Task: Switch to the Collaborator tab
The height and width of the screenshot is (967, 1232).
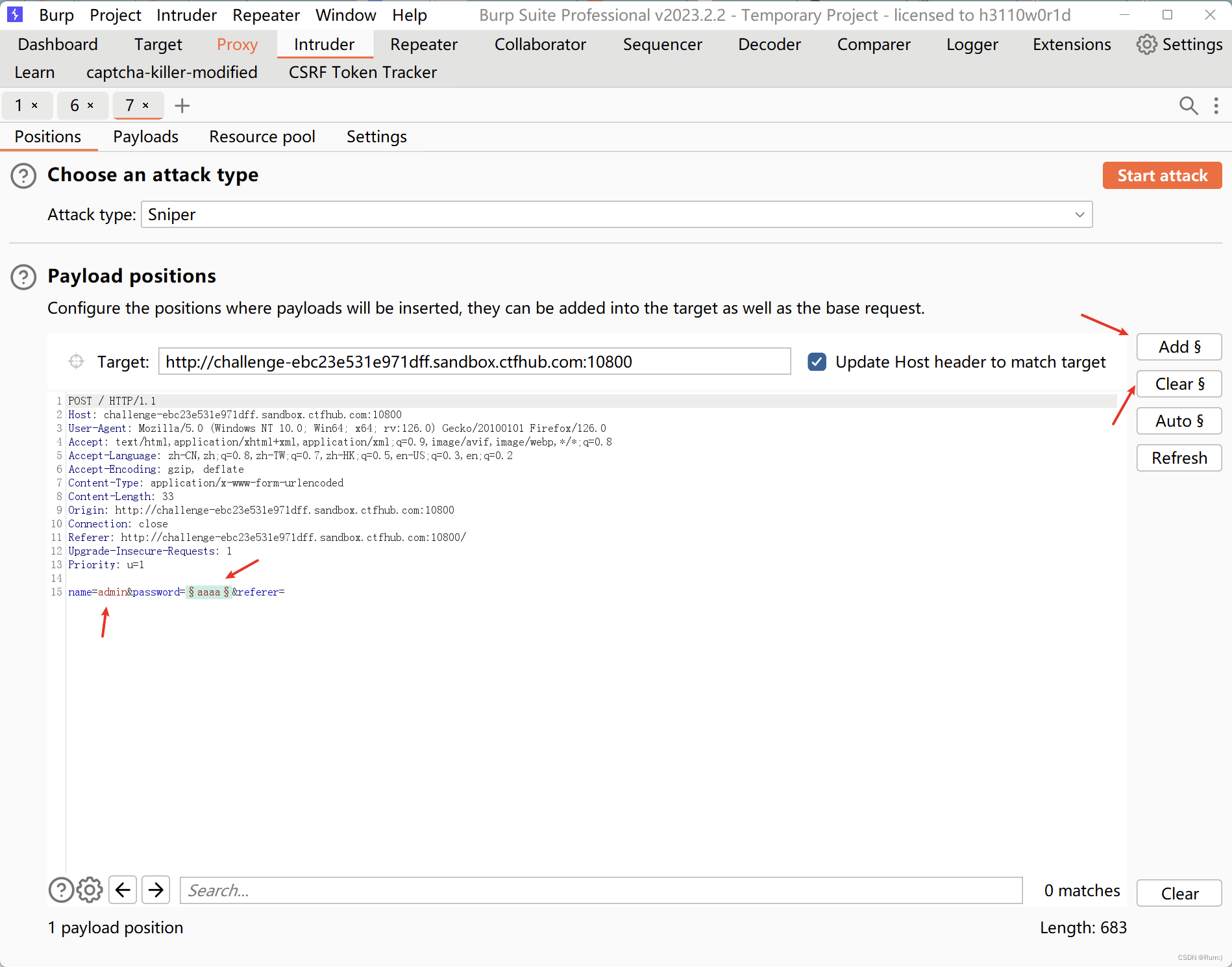Action: click(x=540, y=44)
